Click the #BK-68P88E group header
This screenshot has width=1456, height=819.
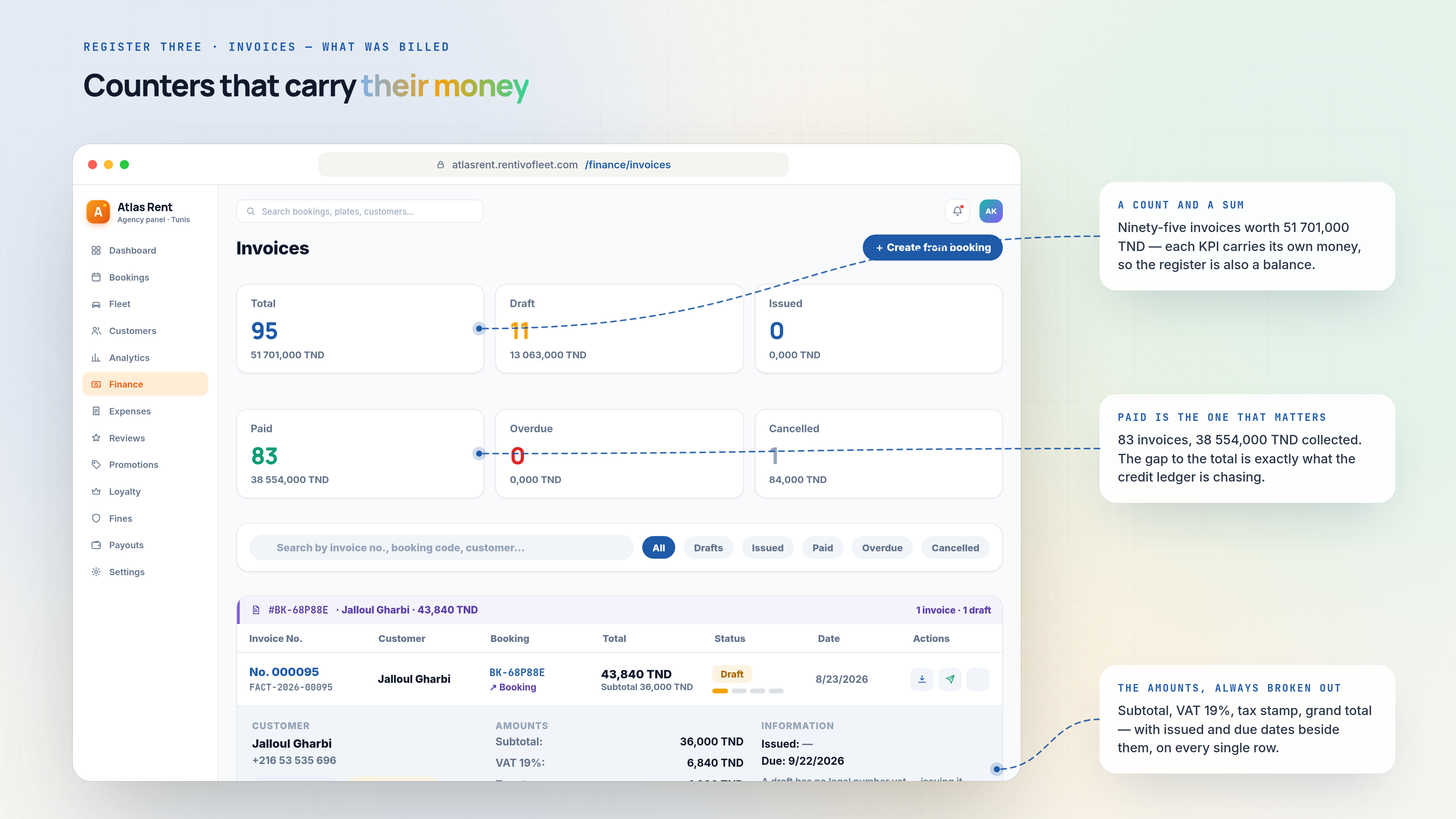click(620, 610)
